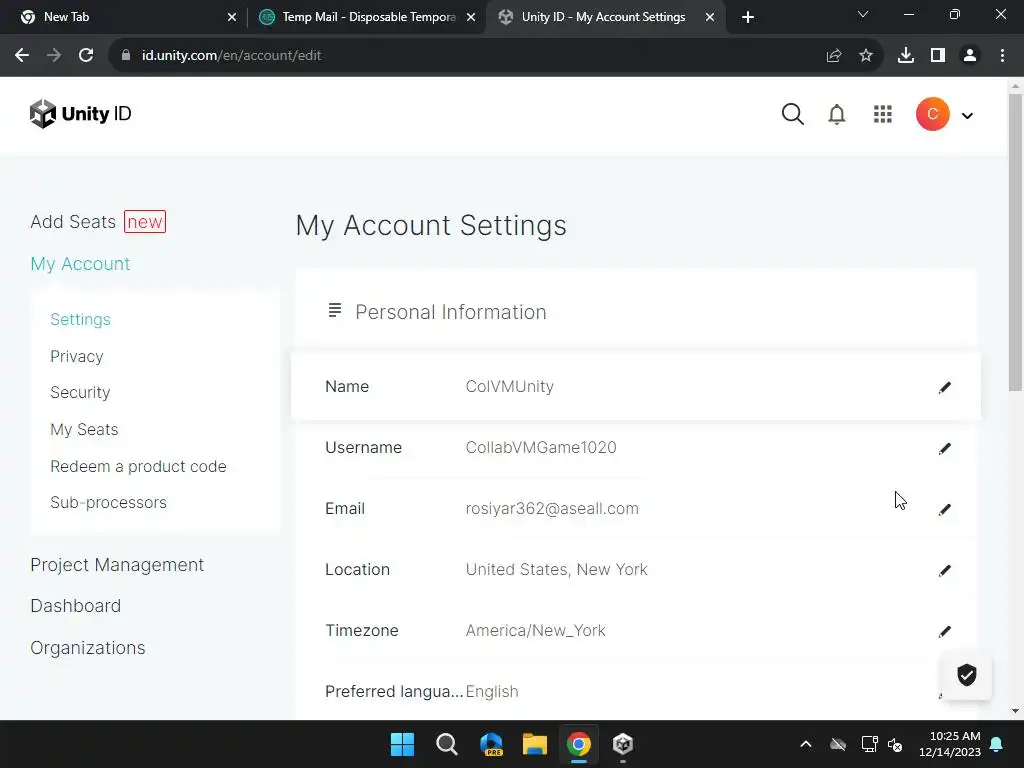The width and height of the screenshot is (1024, 768).
Task: Reload the current page
Action: pyautogui.click(x=86, y=56)
